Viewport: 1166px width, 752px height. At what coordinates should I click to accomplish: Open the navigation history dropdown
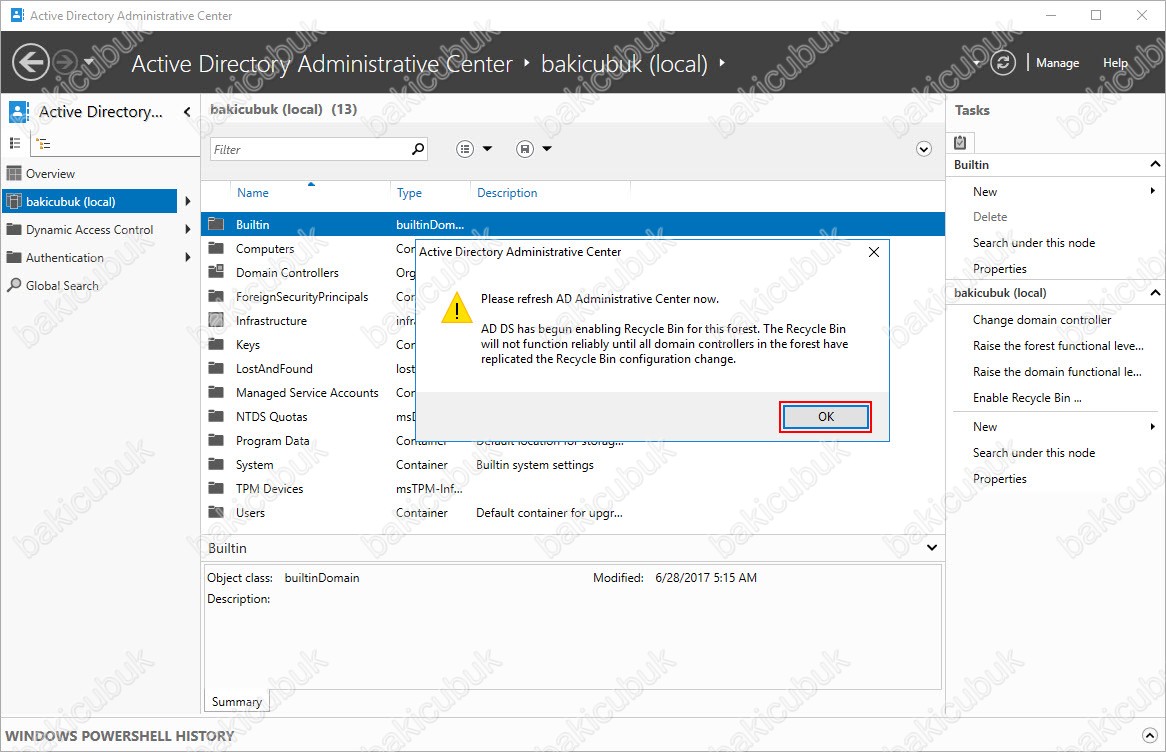click(89, 62)
